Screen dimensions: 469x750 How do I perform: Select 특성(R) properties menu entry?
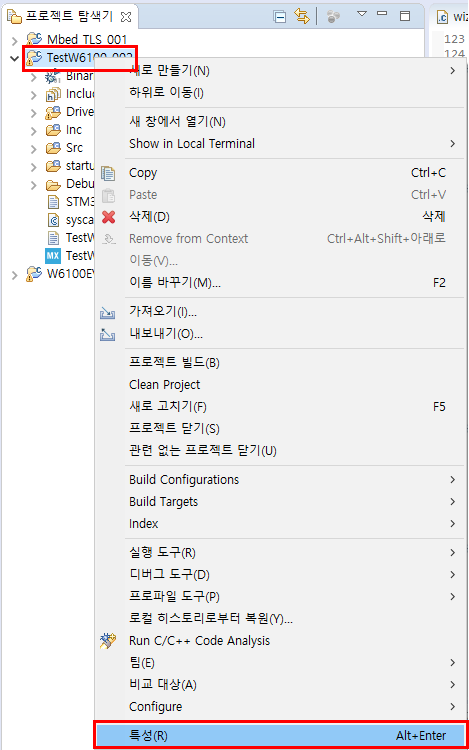[280, 735]
